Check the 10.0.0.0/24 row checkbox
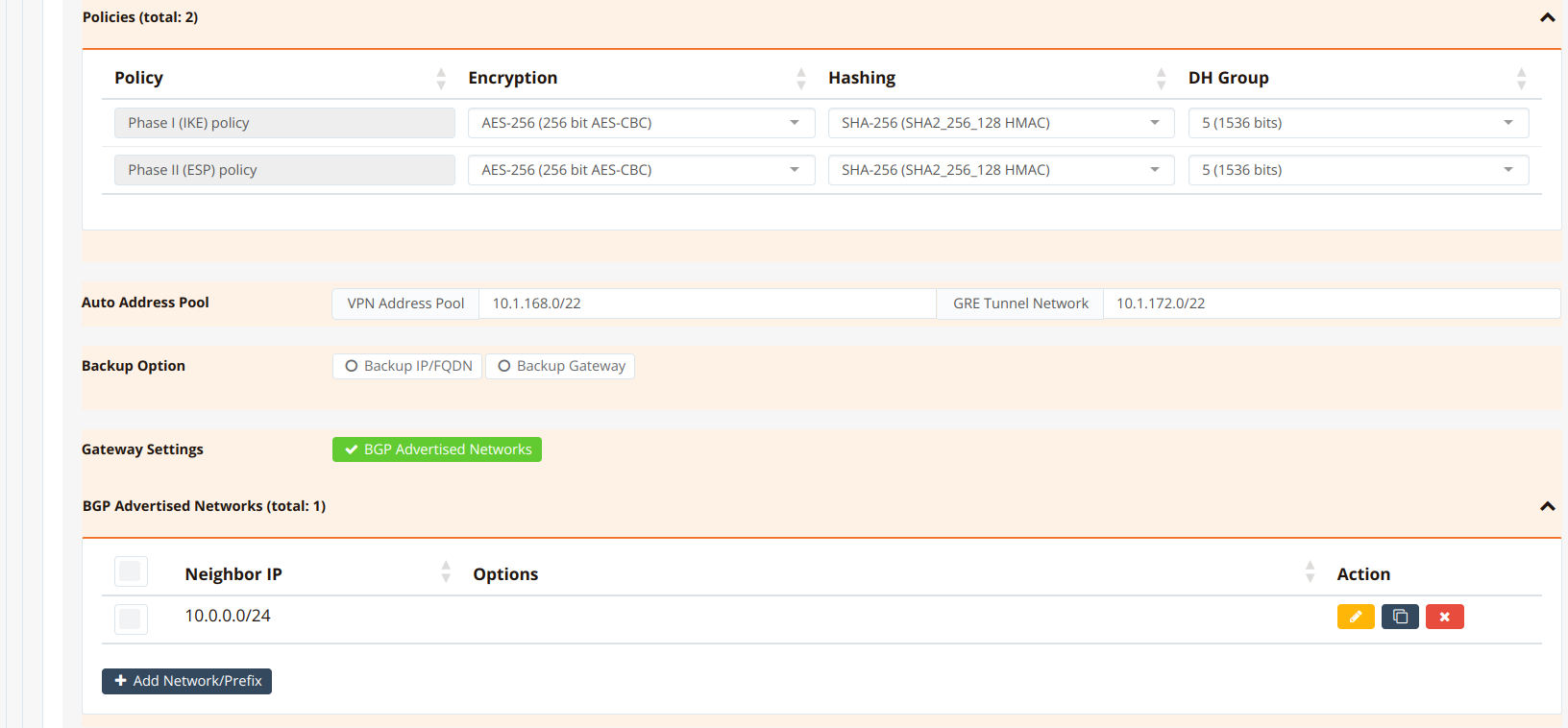This screenshot has height=728, width=1568. 131,619
